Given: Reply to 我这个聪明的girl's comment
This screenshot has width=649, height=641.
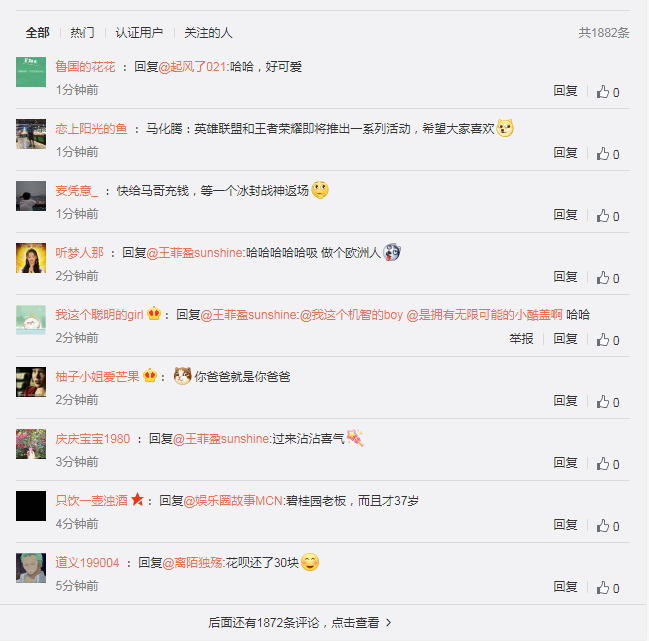Looking at the screenshot, I should (x=565, y=339).
